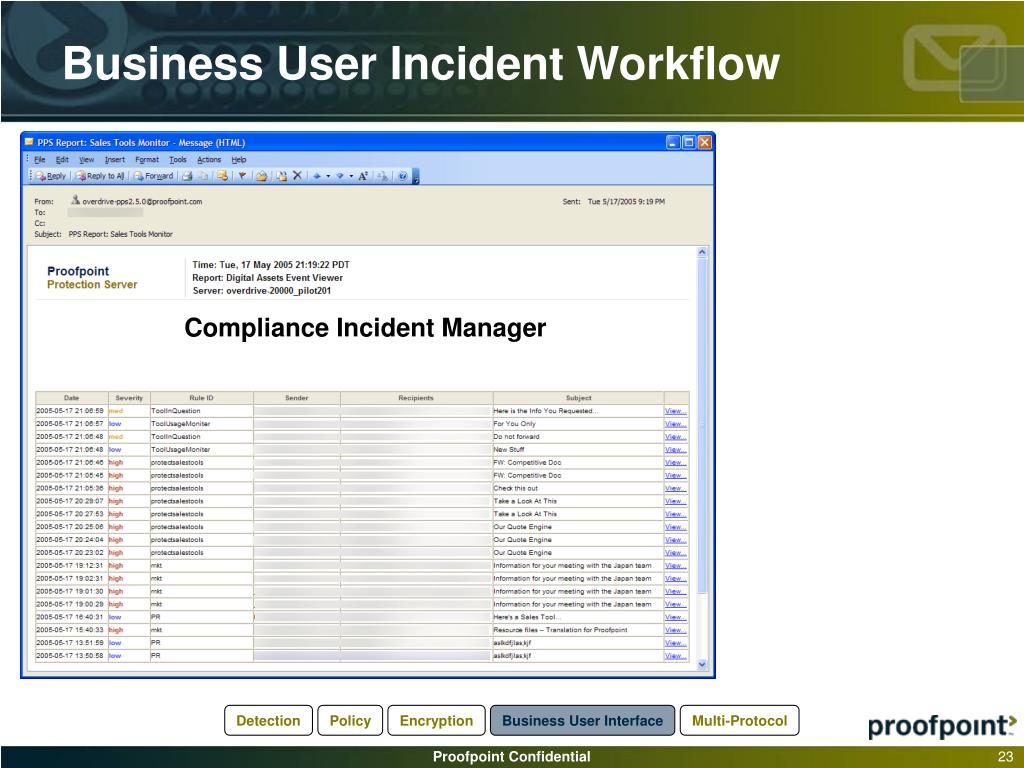
Task: Click sender overdrive-pps2.5.0@proofpoint.com
Action: 142,202
